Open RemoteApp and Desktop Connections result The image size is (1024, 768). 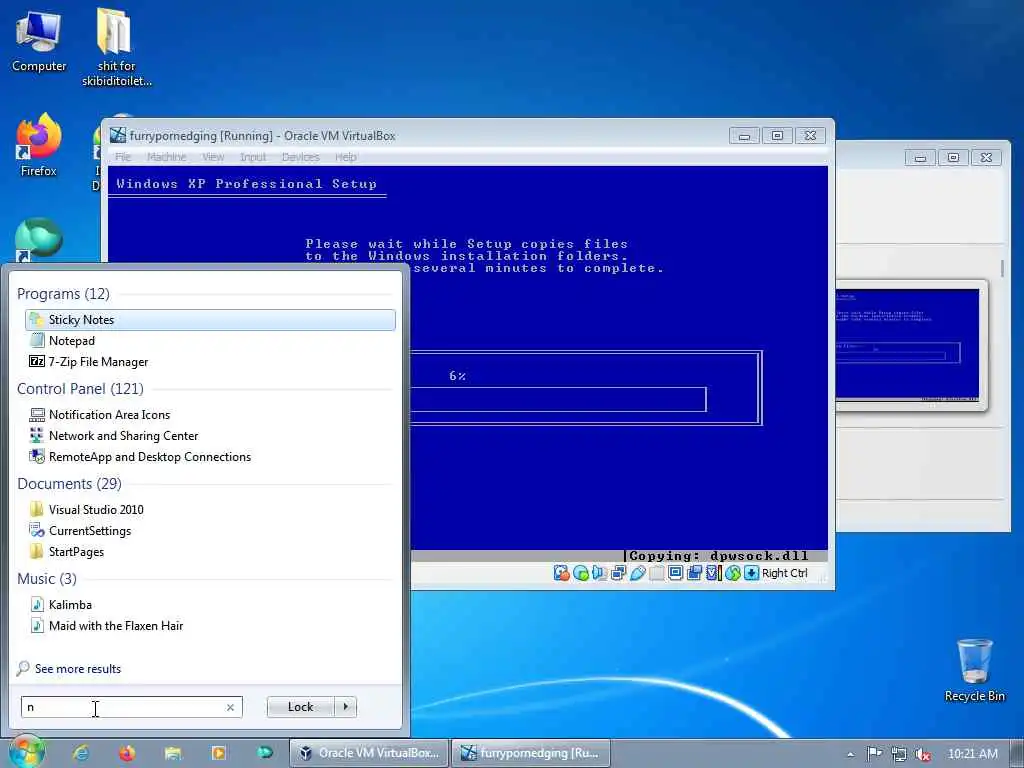pos(210,456)
